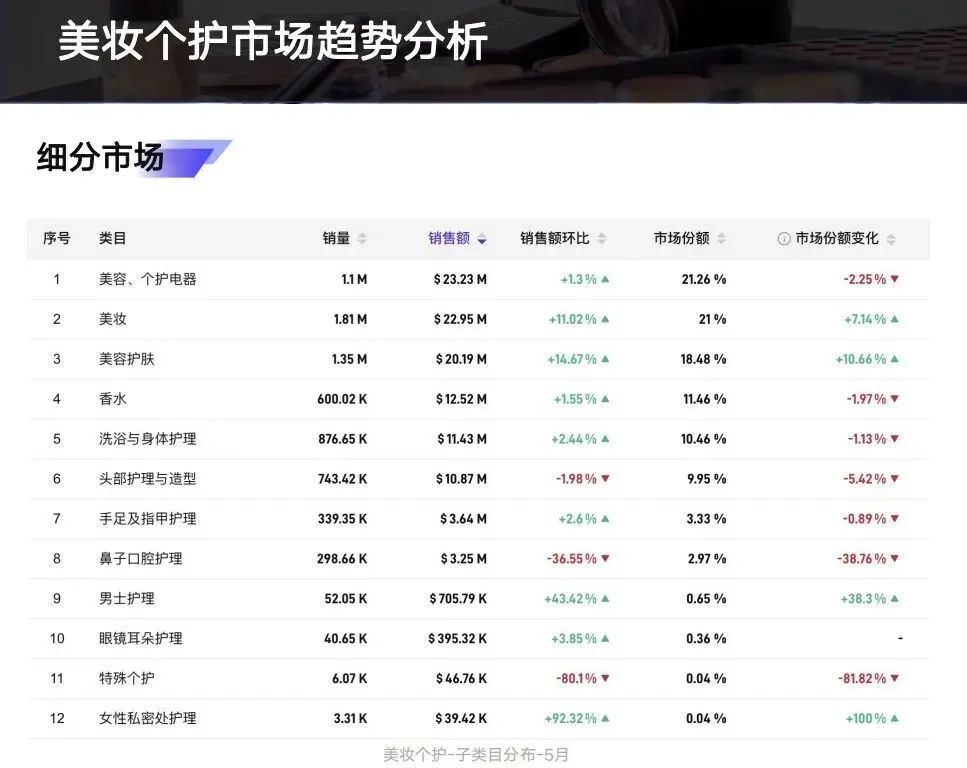The image size is (967, 768).
Task: Click market share 9.95 %
Action: pos(707,479)
